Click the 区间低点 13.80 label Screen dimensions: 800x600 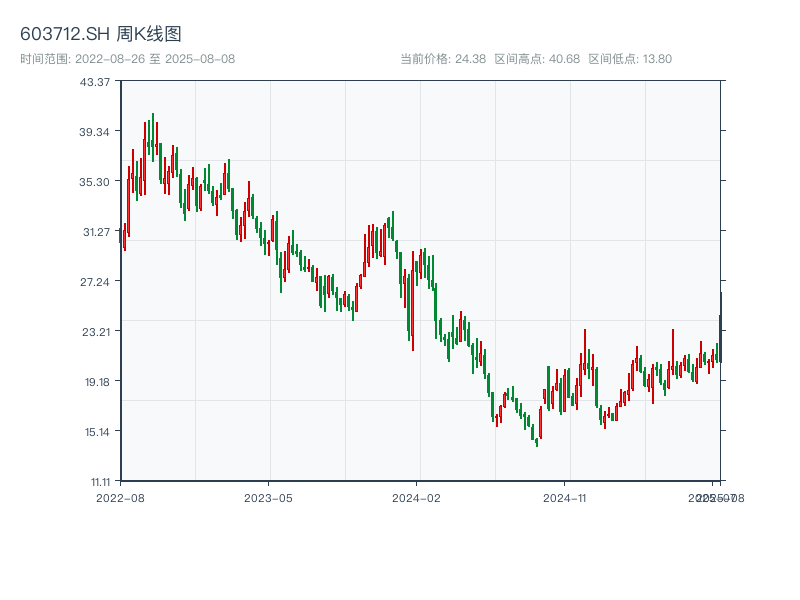[630, 59]
